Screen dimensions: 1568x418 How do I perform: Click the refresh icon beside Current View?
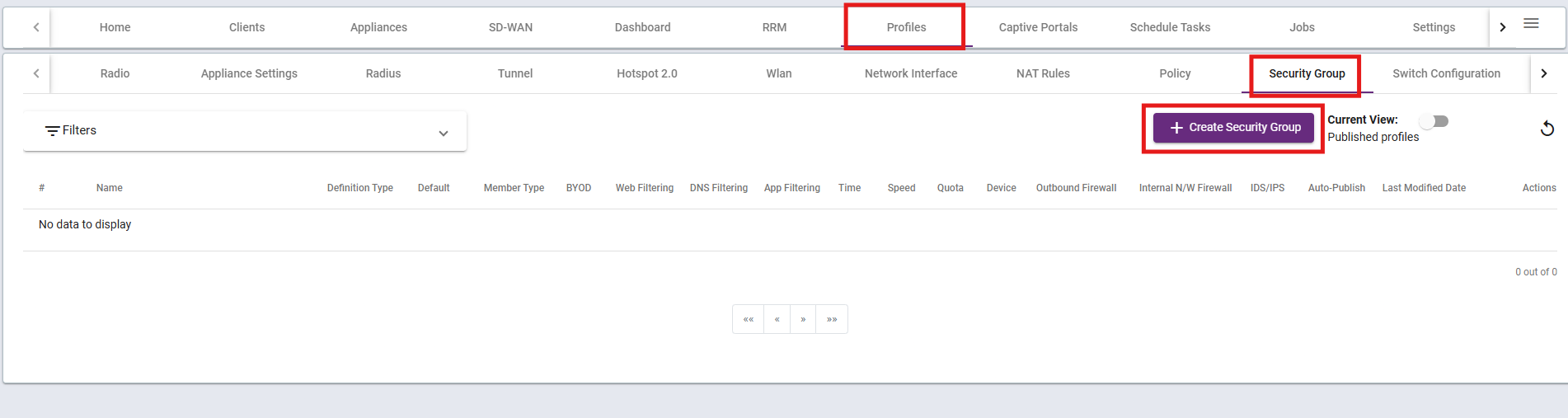1547,128
